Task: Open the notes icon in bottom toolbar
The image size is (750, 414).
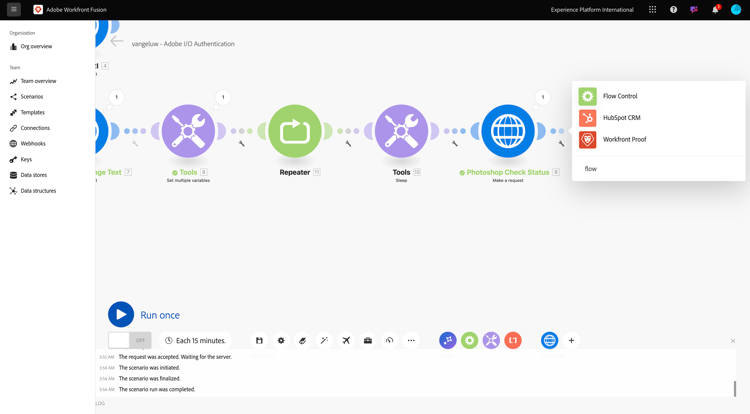Action: (303, 340)
